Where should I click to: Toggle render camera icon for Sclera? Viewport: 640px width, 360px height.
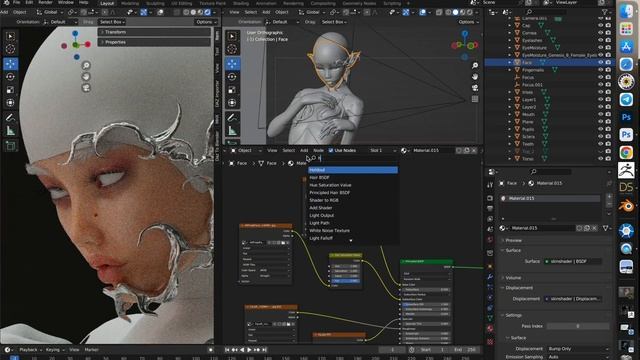(608, 136)
